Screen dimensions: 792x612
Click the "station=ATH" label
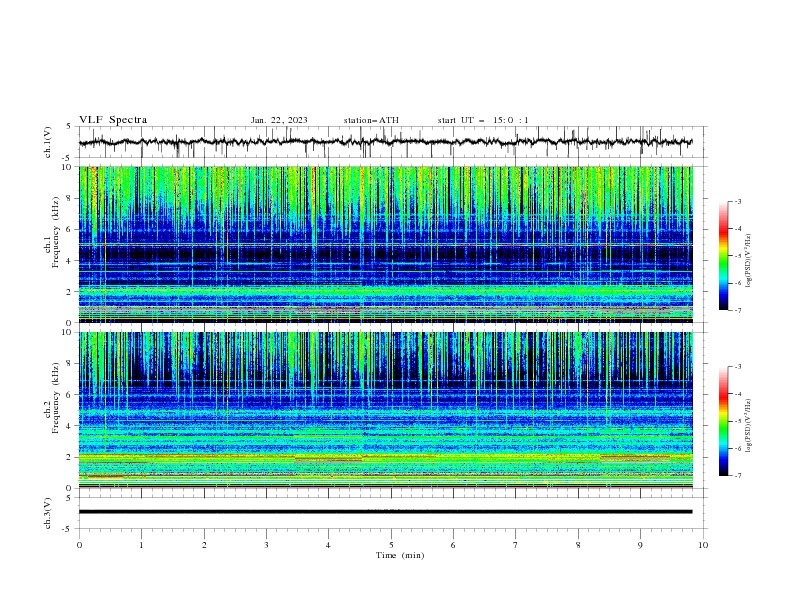(x=371, y=120)
